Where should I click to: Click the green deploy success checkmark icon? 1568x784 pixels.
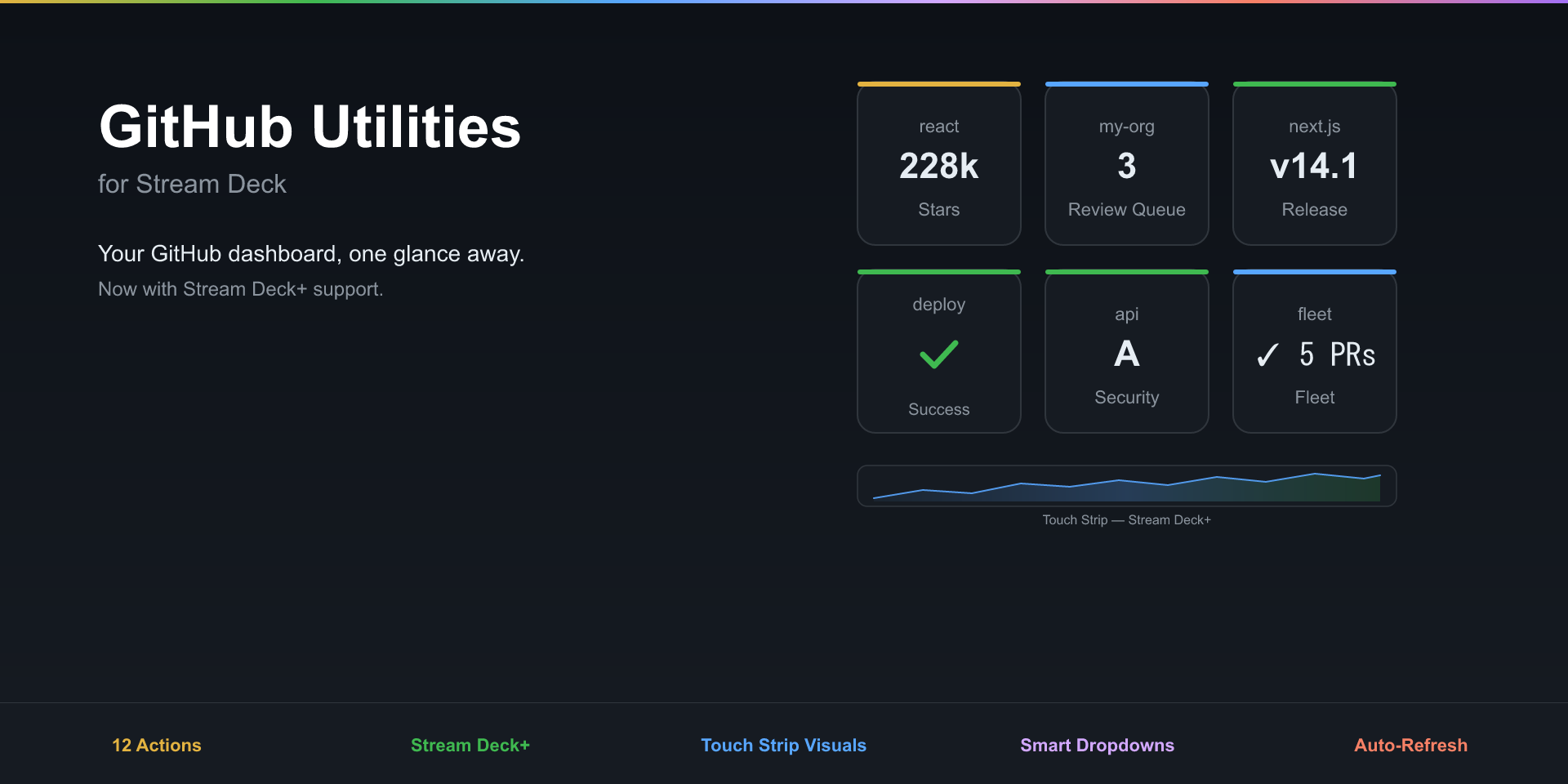coord(939,354)
